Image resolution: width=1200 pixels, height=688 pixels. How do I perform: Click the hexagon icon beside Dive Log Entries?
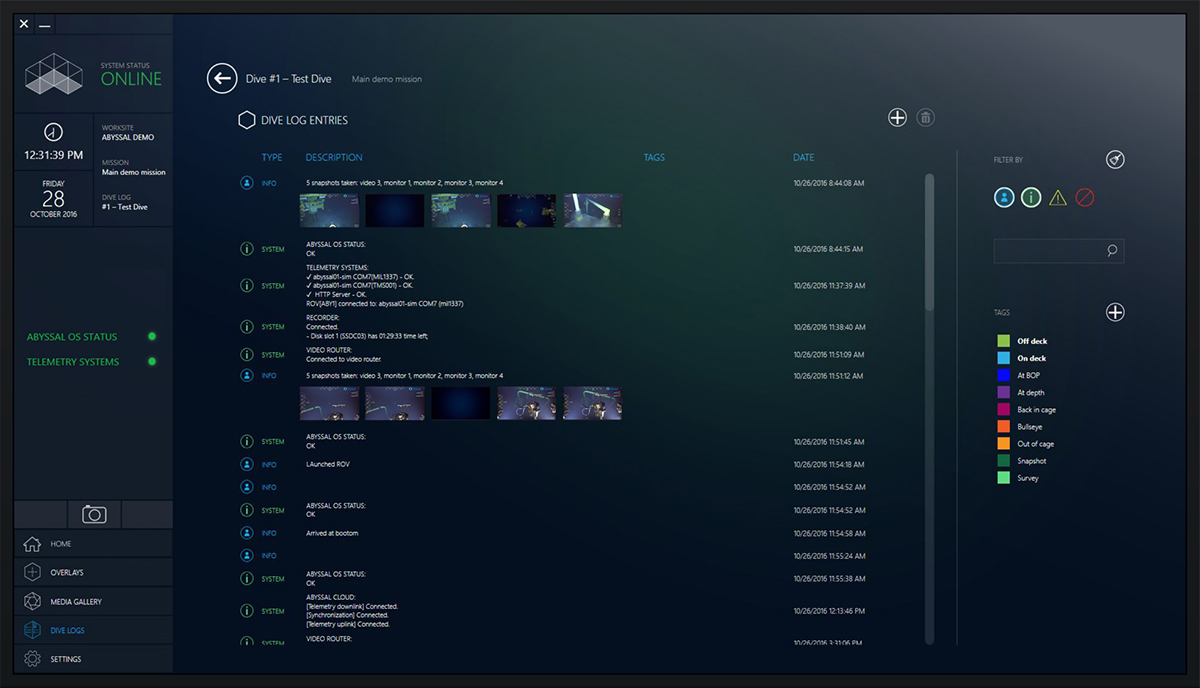click(246, 120)
